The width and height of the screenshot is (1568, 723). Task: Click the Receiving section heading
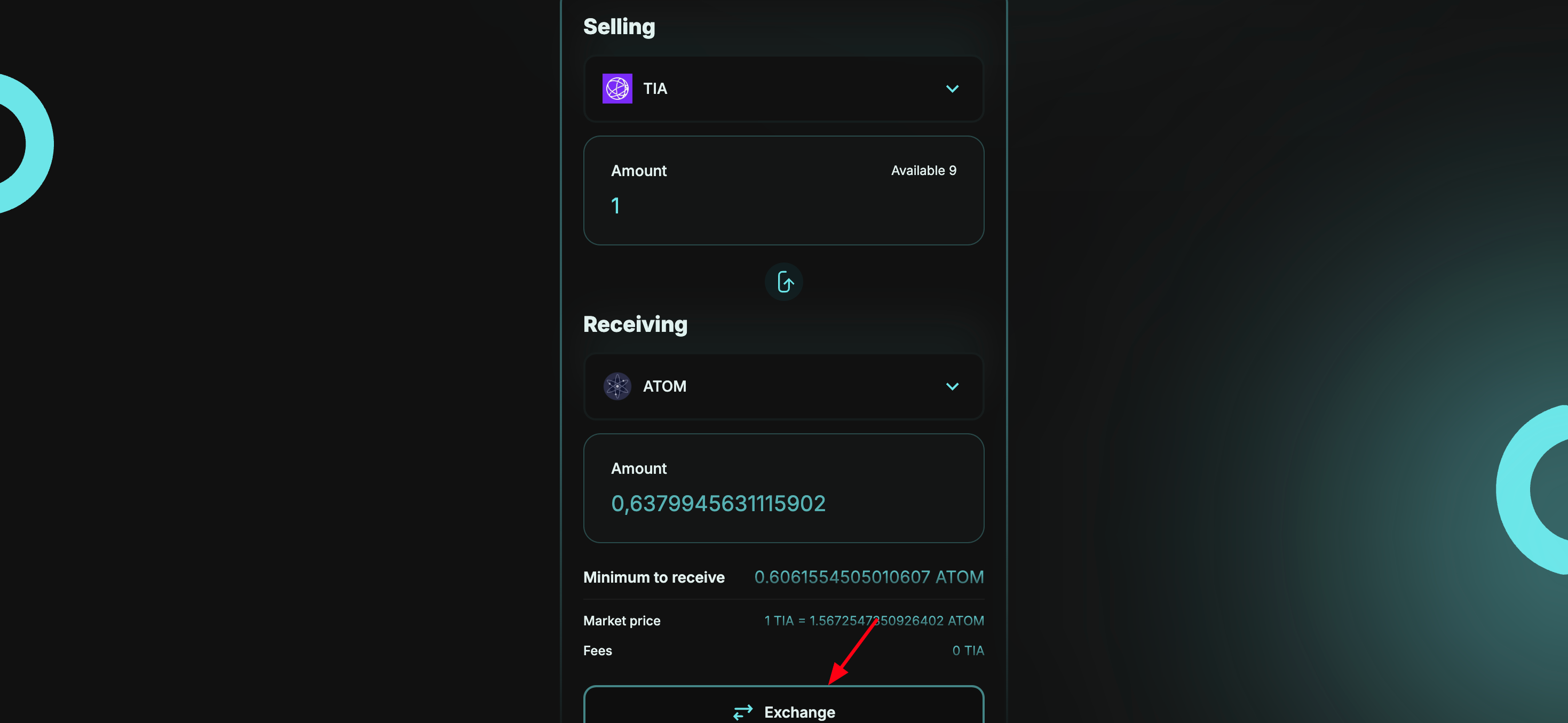pos(635,324)
